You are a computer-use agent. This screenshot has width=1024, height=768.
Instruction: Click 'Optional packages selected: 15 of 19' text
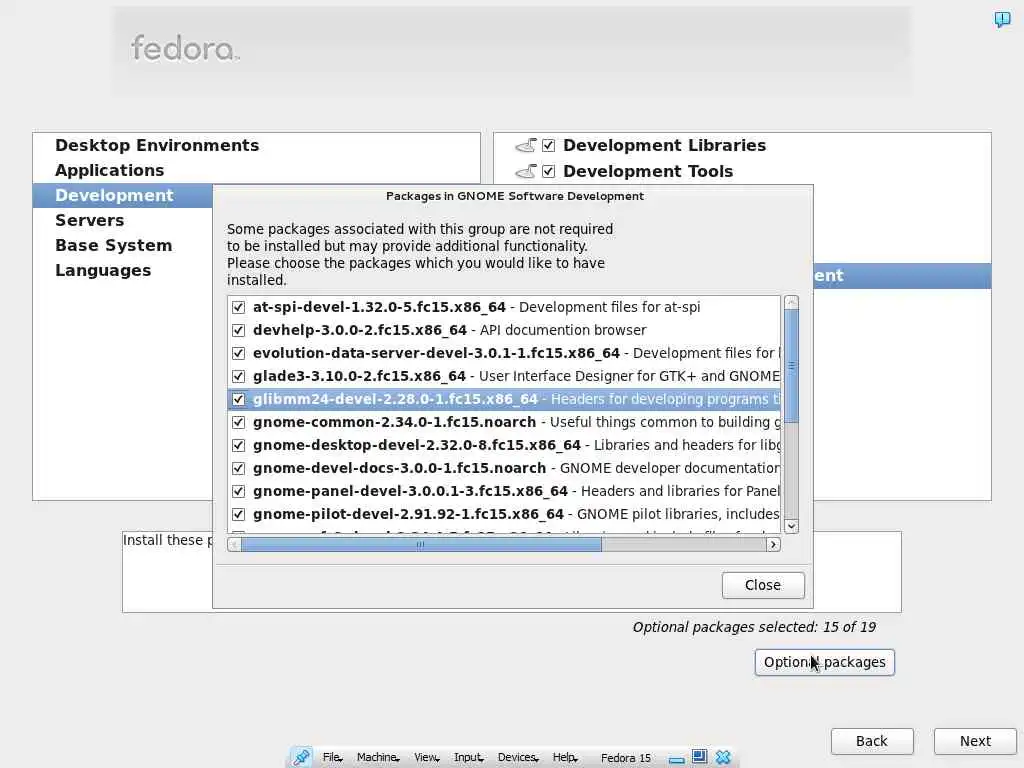pyautogui.click(x=754, y=627)
